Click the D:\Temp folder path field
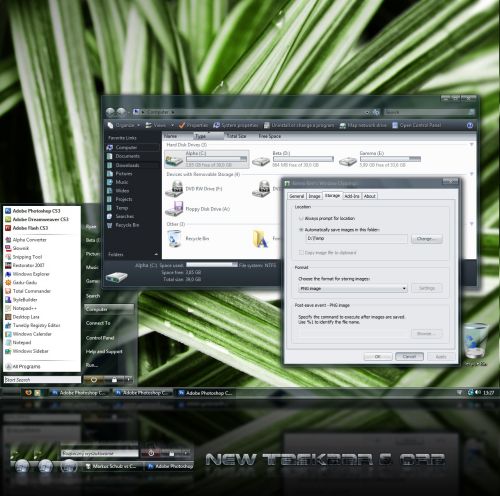Image resolution: width=500 pixels, height=496 pixels. tap(356, 238)
